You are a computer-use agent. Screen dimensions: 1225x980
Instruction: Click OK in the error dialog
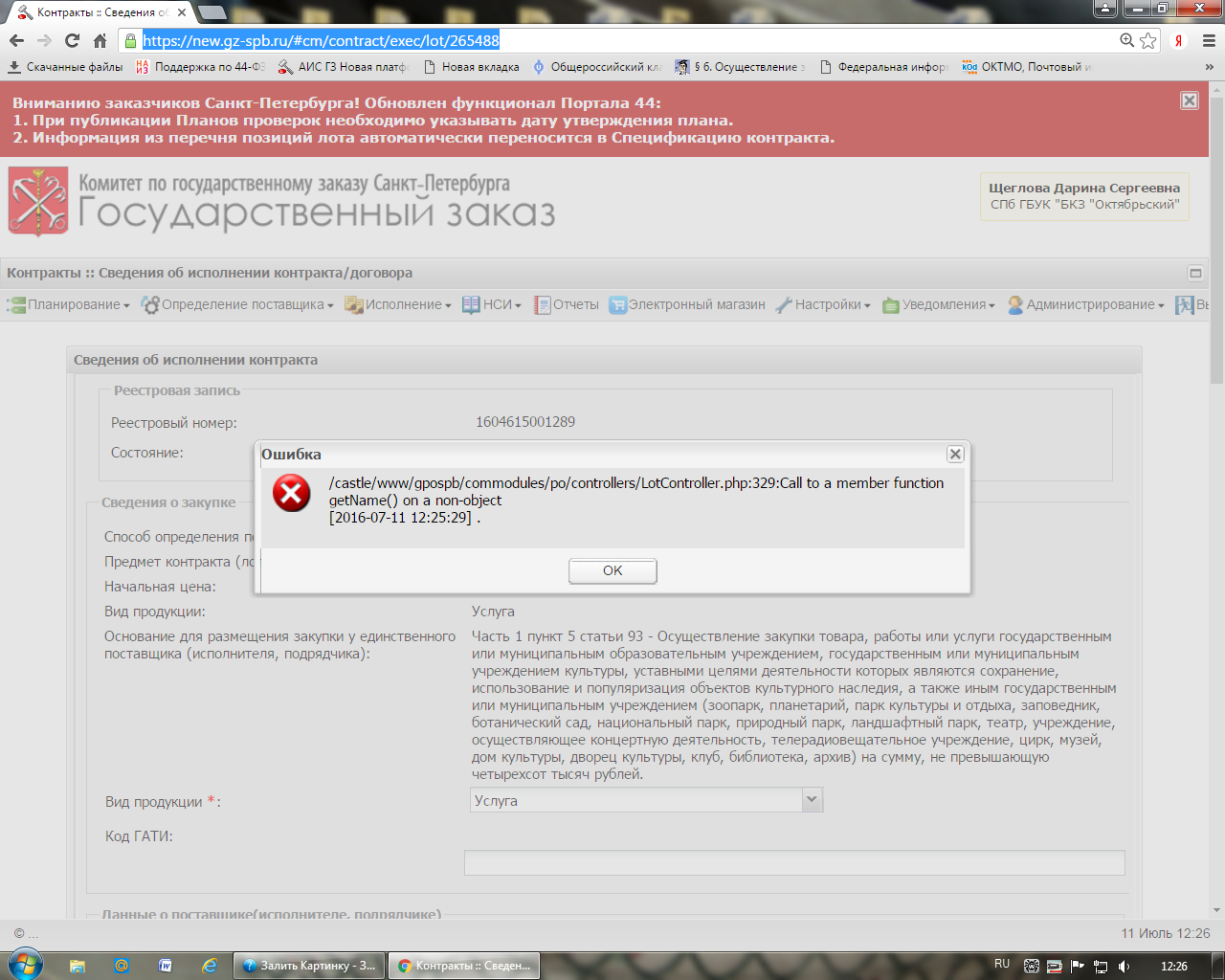[x=612, y=571]
